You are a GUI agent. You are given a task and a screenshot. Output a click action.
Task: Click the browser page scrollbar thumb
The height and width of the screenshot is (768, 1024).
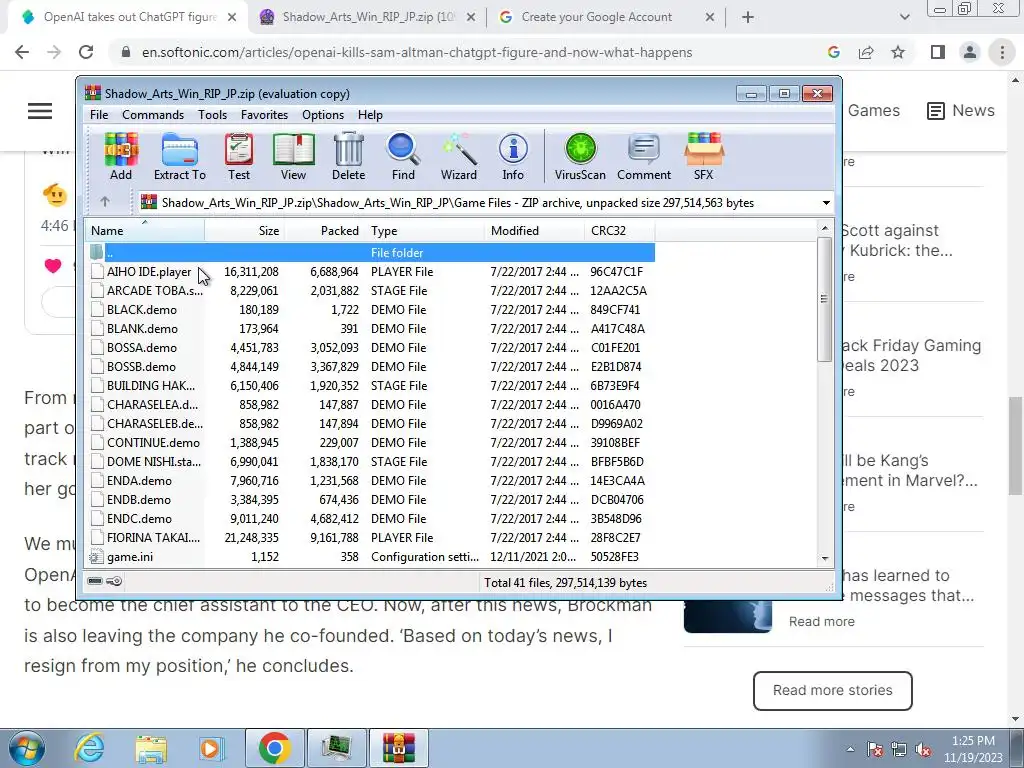click(1016, 445)
